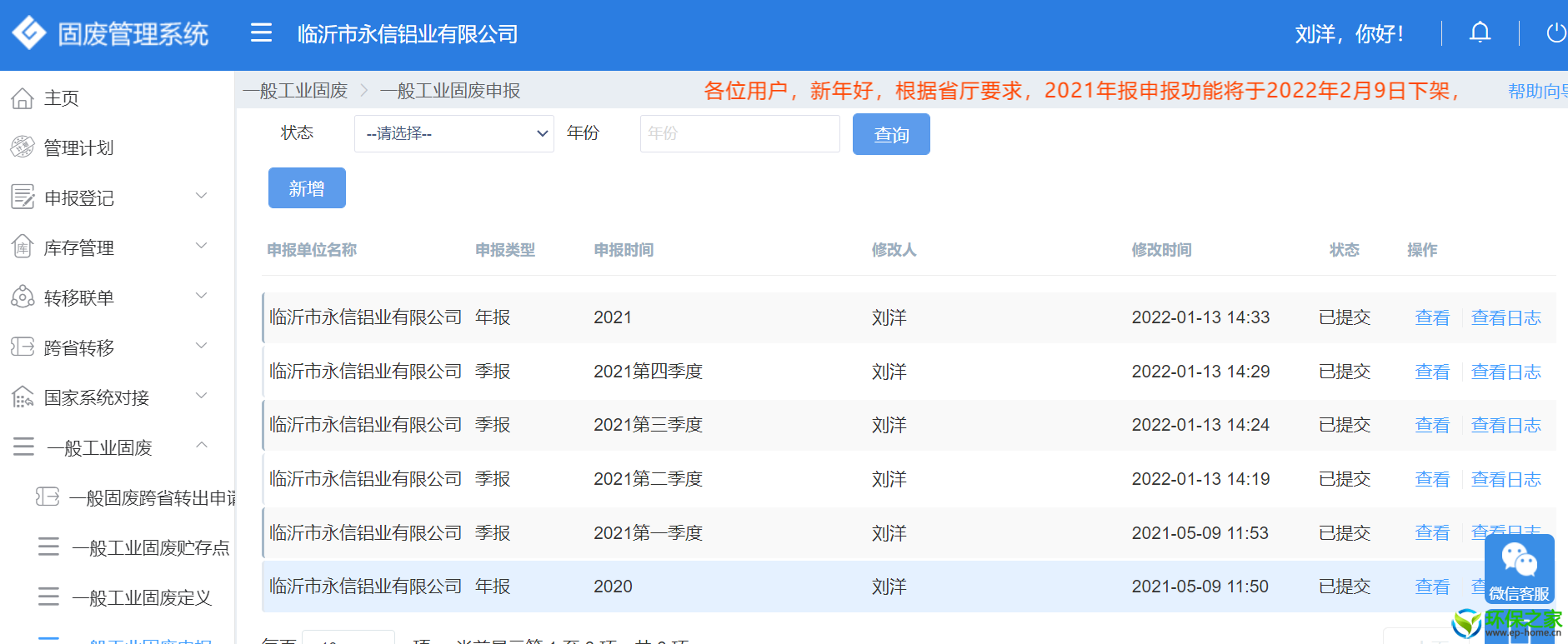Click the 年份 year input field

tap(739, 133)
